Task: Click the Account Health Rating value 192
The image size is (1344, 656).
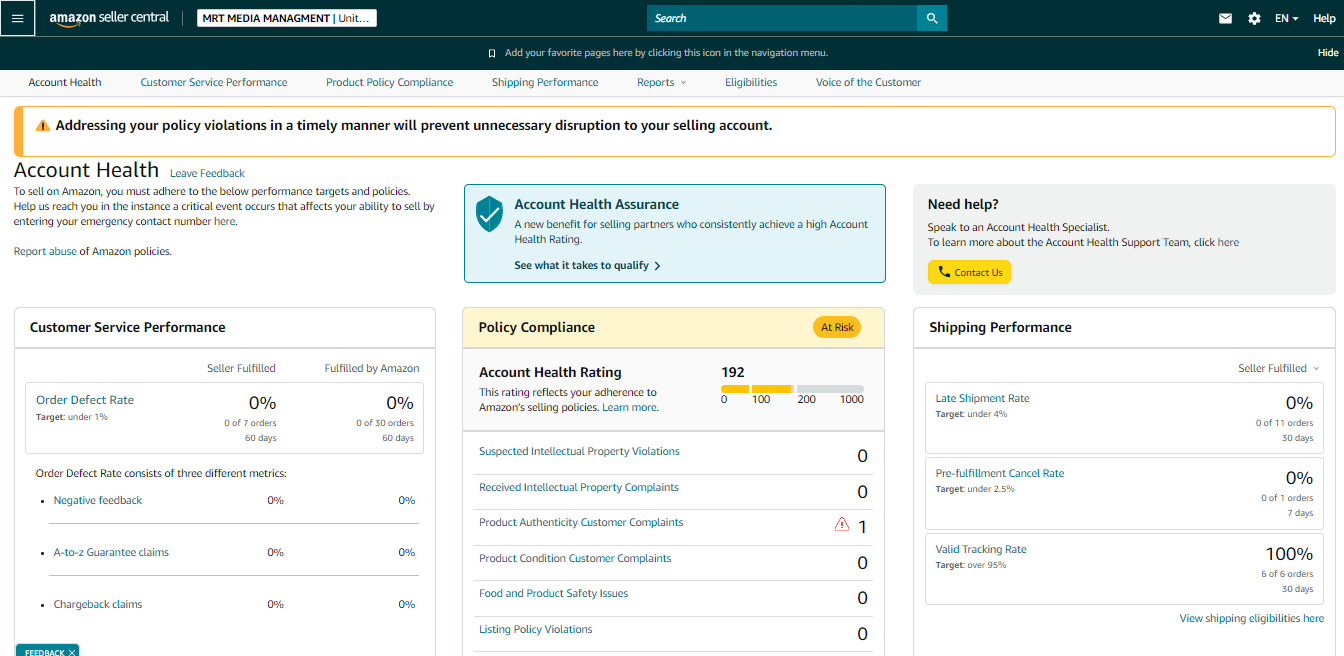Action: pyautogui.click(x=733, y=372)
